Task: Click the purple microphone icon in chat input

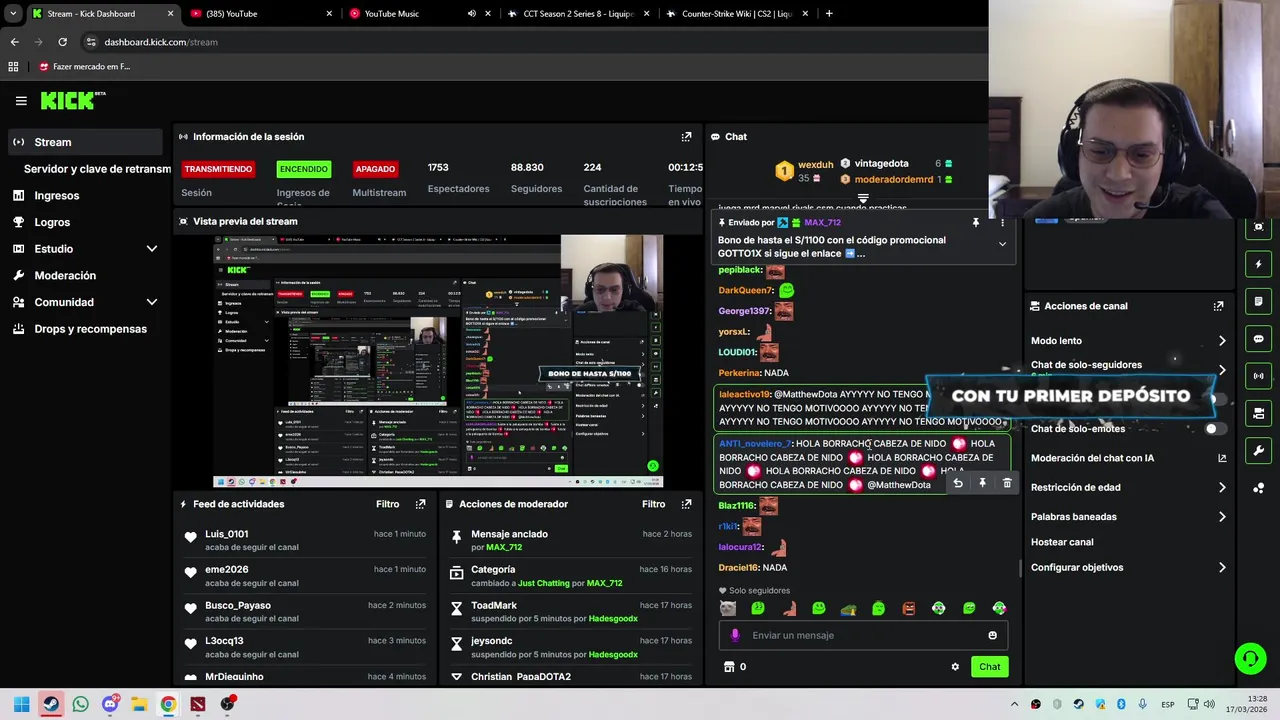Action: click(735, 635)
